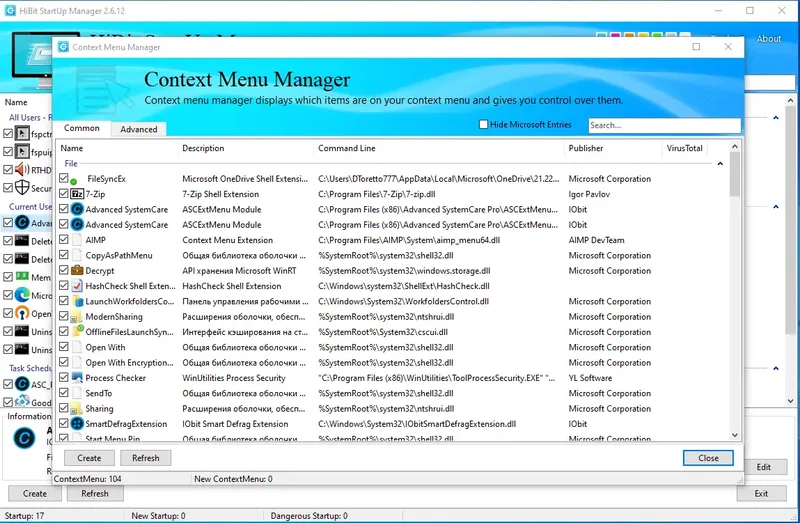The height and width of the screenshot is (523, 800).
Task: Click the context menu list scroll-down arrow
Action: tap(735, 435)
